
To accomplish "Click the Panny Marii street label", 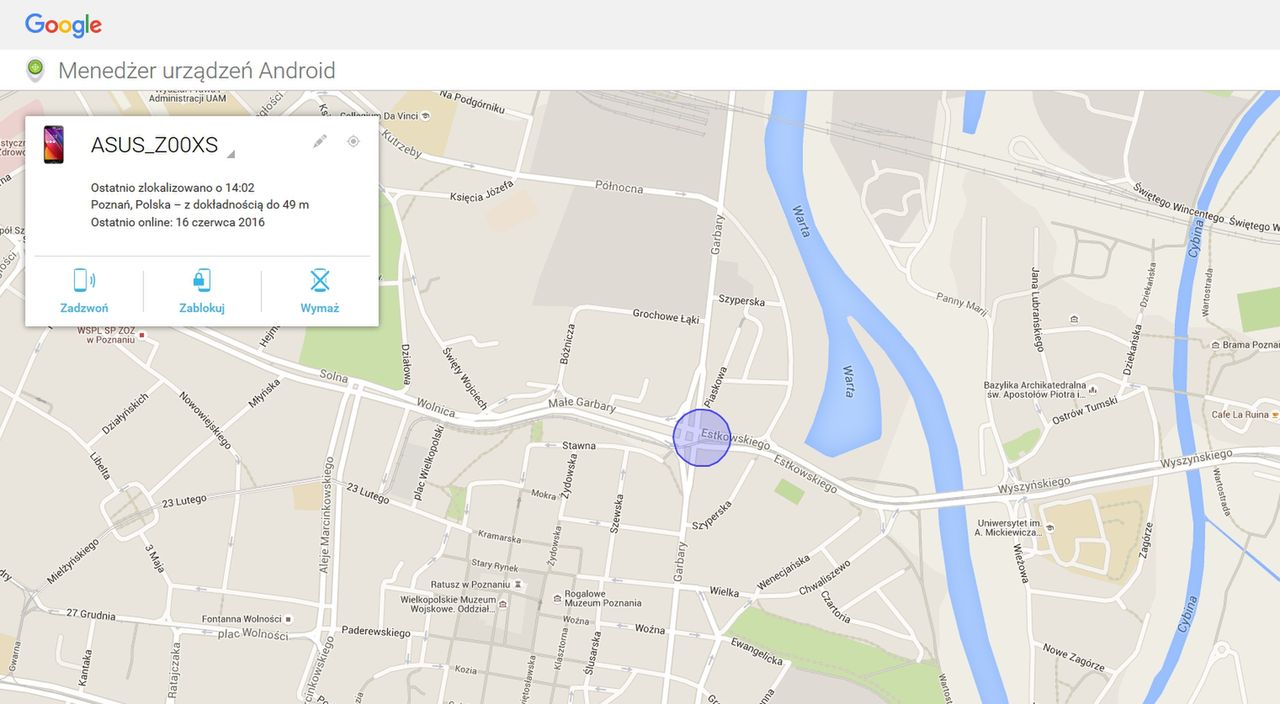I will point(962,303).
